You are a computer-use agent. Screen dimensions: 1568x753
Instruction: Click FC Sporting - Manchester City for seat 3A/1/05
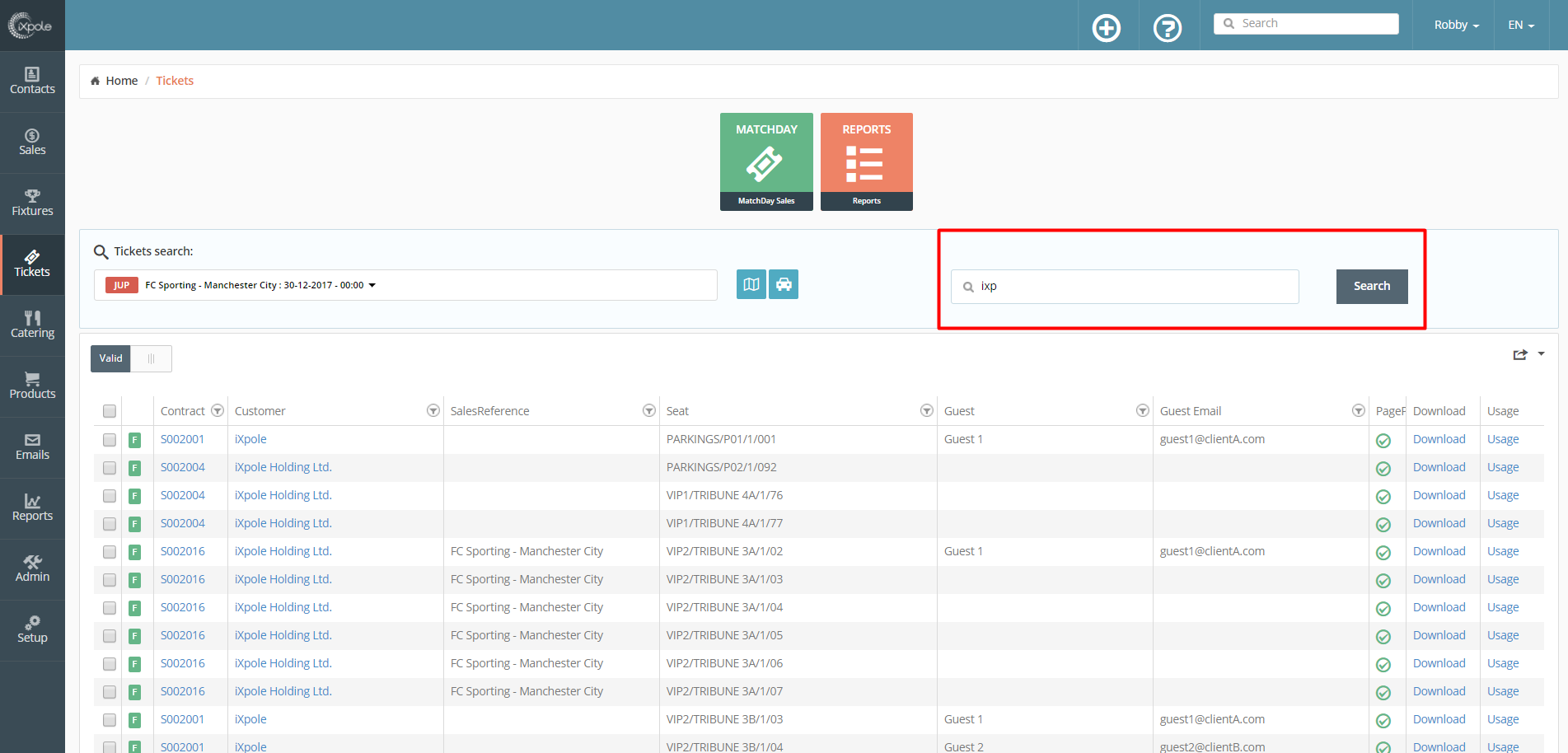point(527,635)
